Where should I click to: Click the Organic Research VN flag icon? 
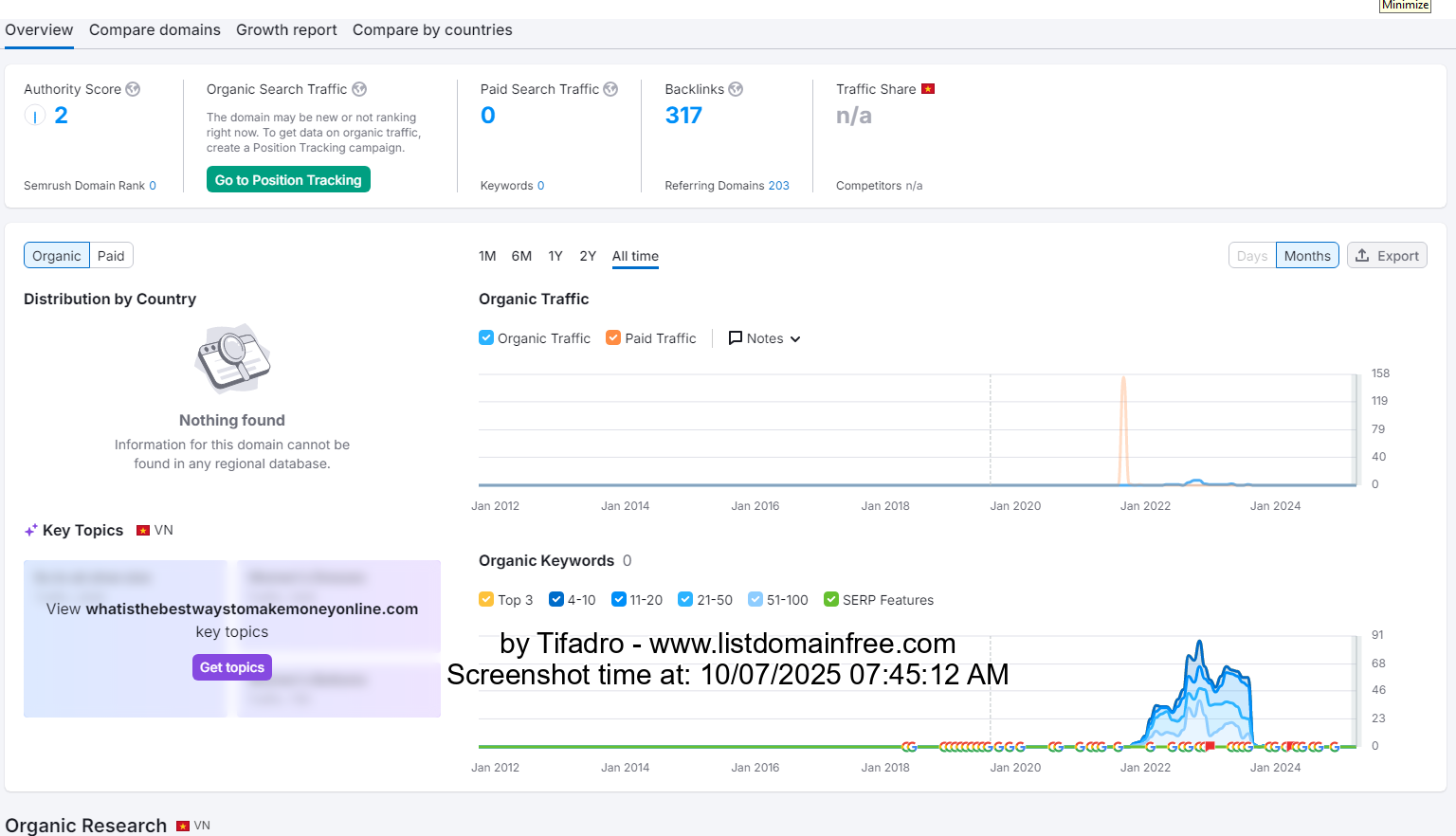[x=183, y=826]
